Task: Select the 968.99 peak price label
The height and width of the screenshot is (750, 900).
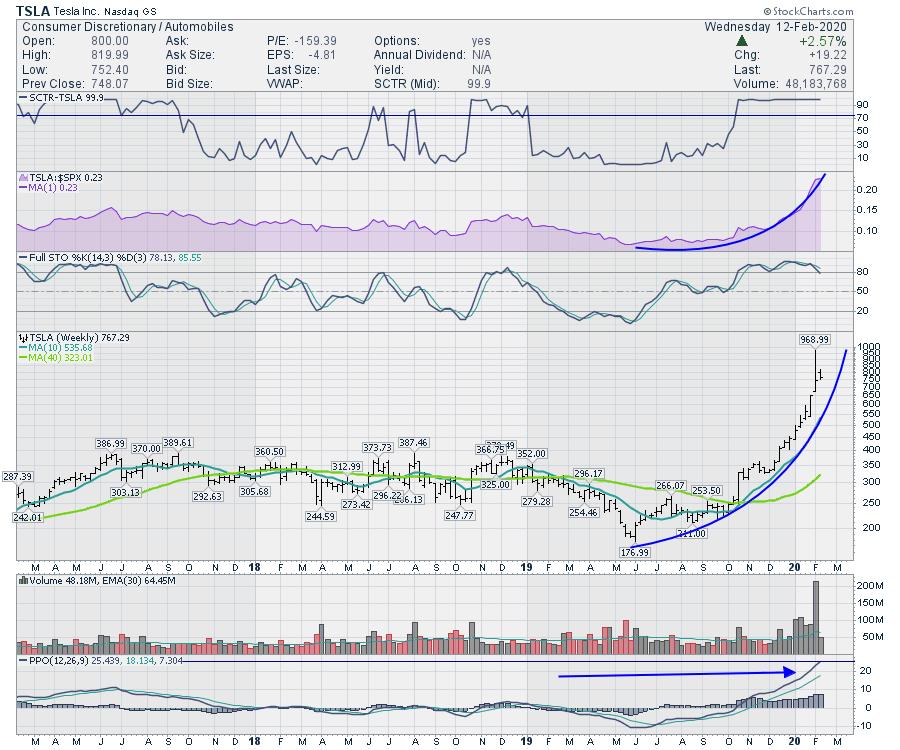Action: click(x=816, y=339)
